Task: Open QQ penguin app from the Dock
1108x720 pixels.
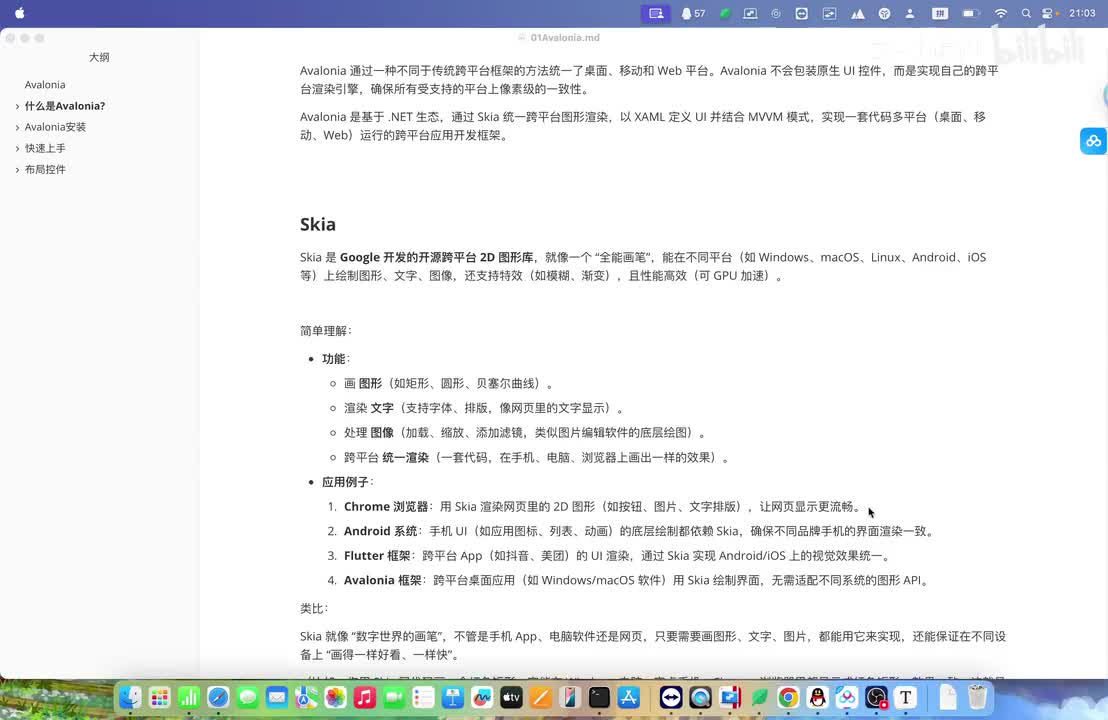Action: point(818,698)
